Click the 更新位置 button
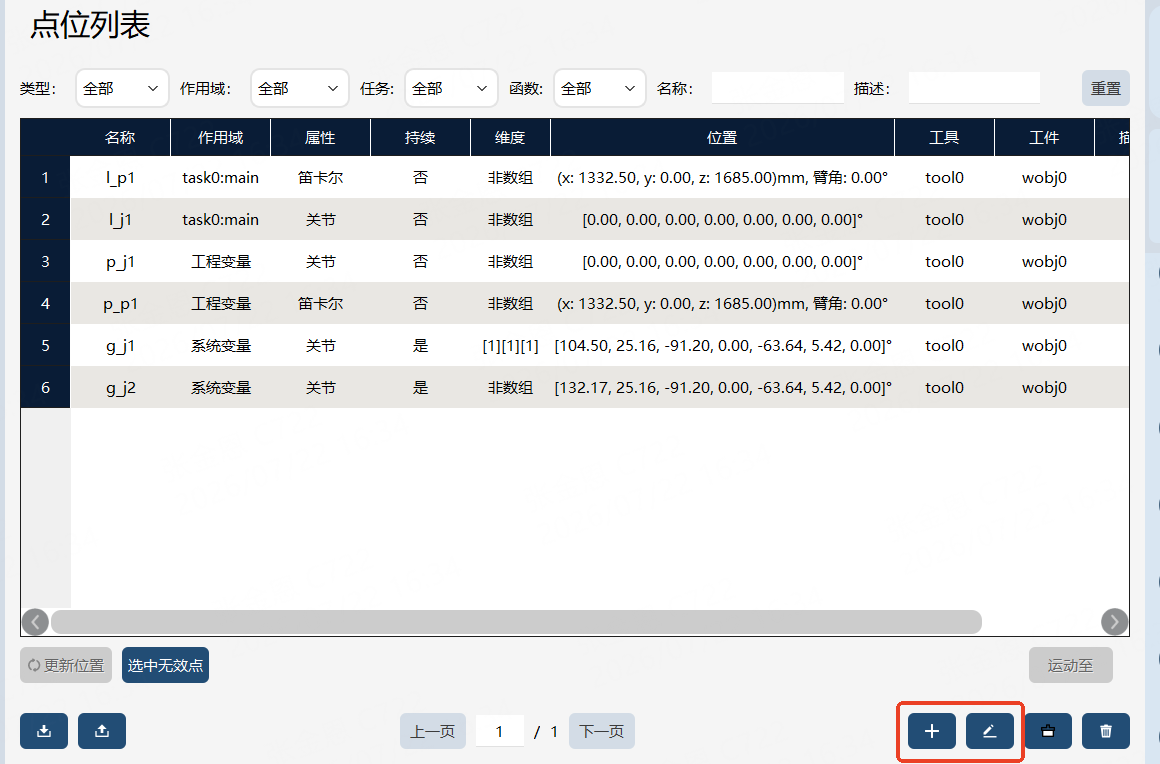Viewport: 1160px width, 764px height. [66, 666]
